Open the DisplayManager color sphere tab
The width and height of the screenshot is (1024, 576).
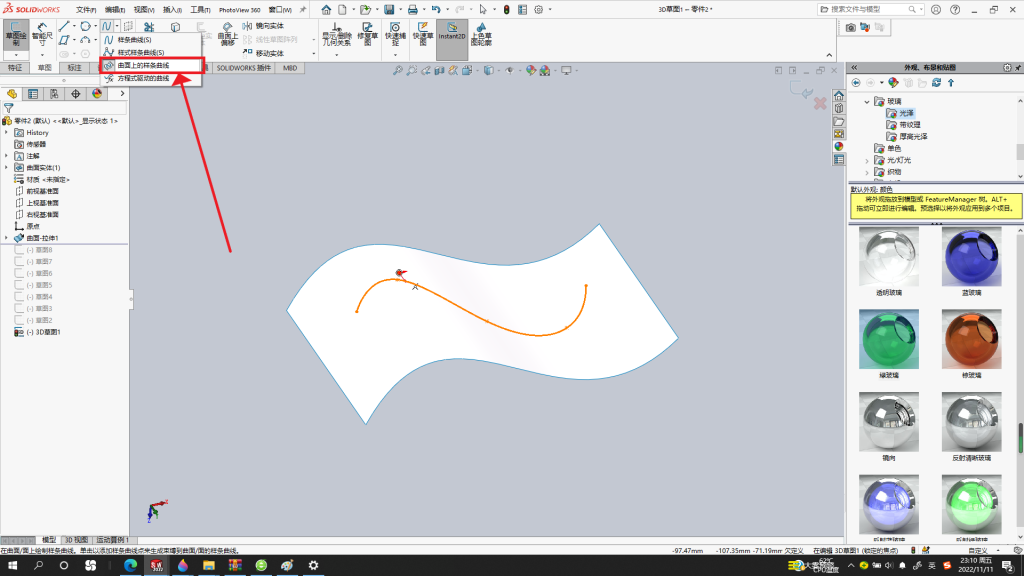(x=97, y=94)
